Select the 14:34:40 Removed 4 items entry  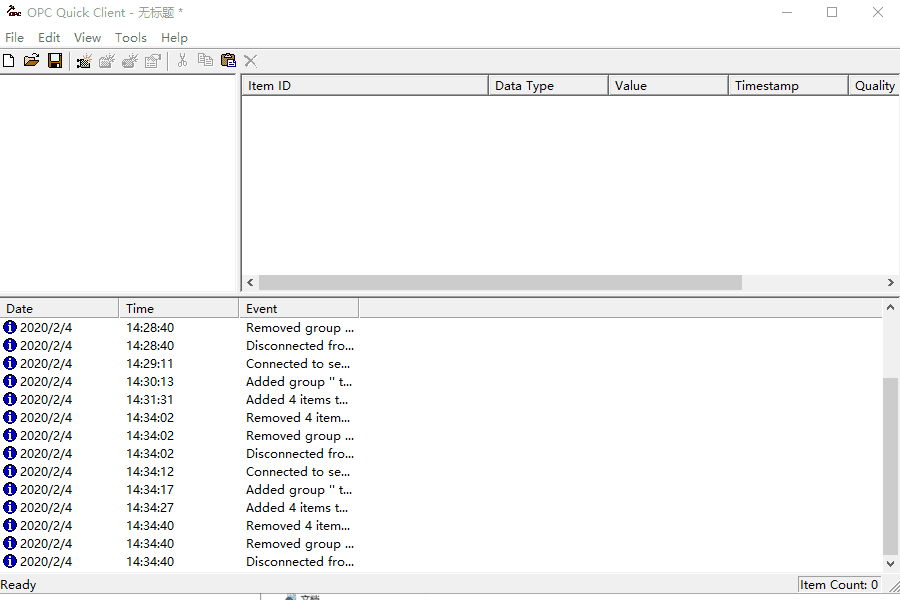click(x=179, y=525)
